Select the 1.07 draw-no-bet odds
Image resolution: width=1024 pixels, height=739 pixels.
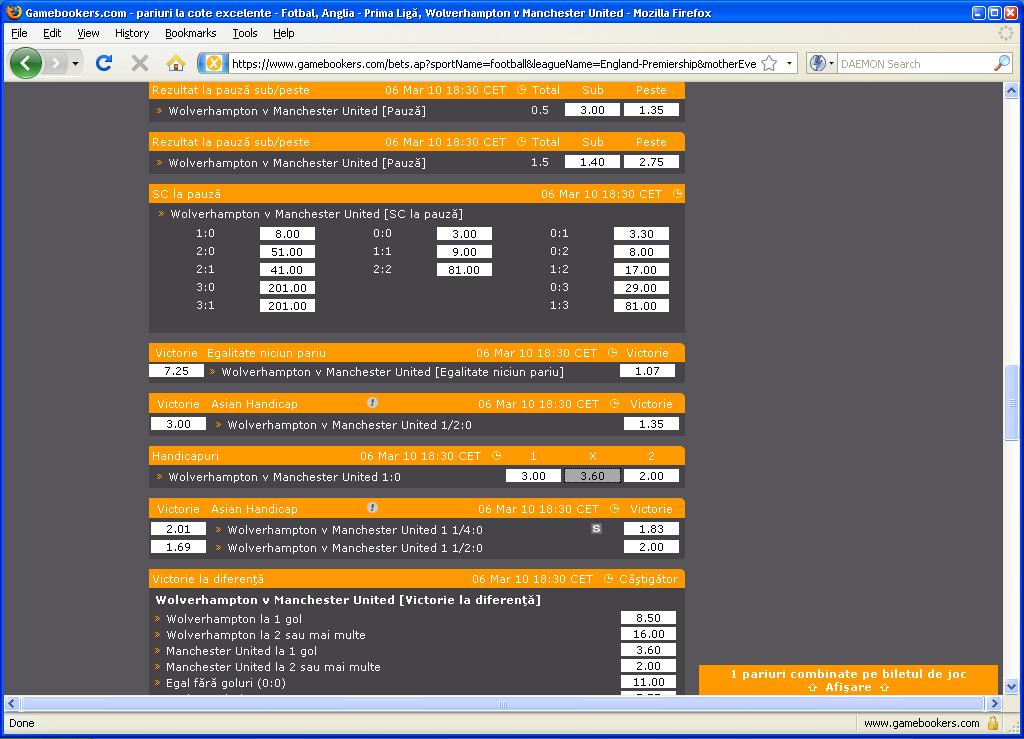pos(647,371)
